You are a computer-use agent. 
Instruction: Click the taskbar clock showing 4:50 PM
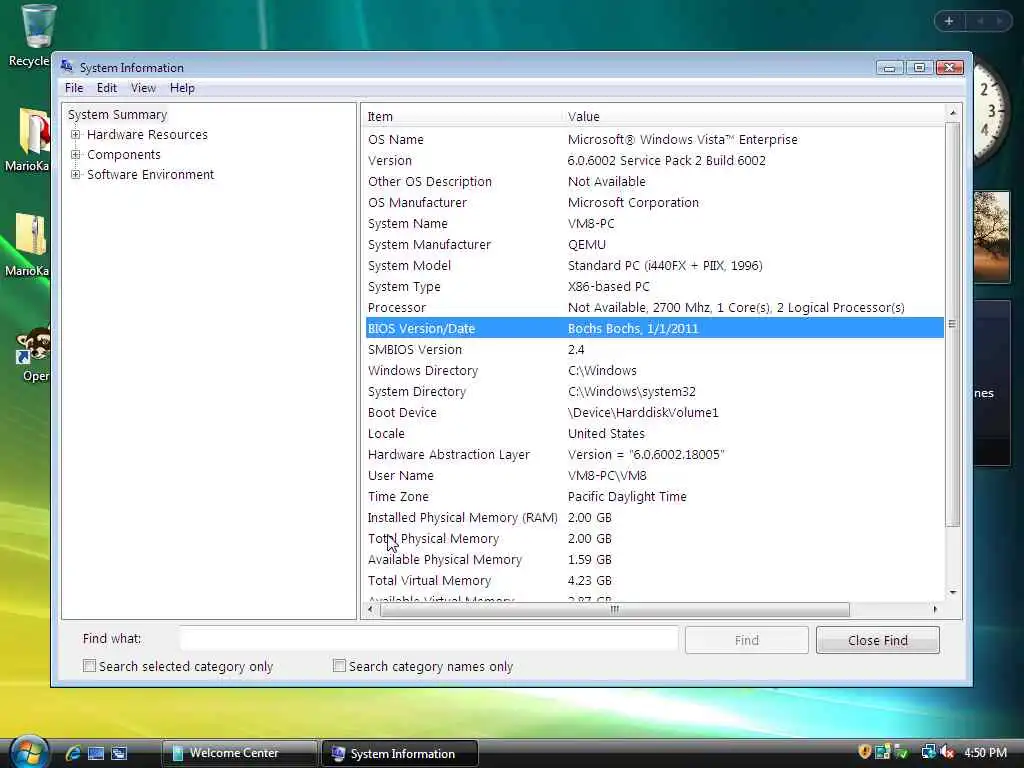tap(985, 752)
